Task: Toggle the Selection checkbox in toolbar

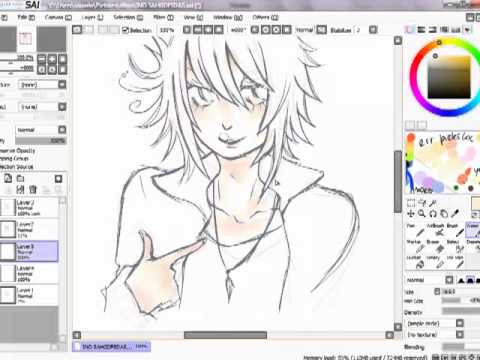Action: tap(125, 30)
